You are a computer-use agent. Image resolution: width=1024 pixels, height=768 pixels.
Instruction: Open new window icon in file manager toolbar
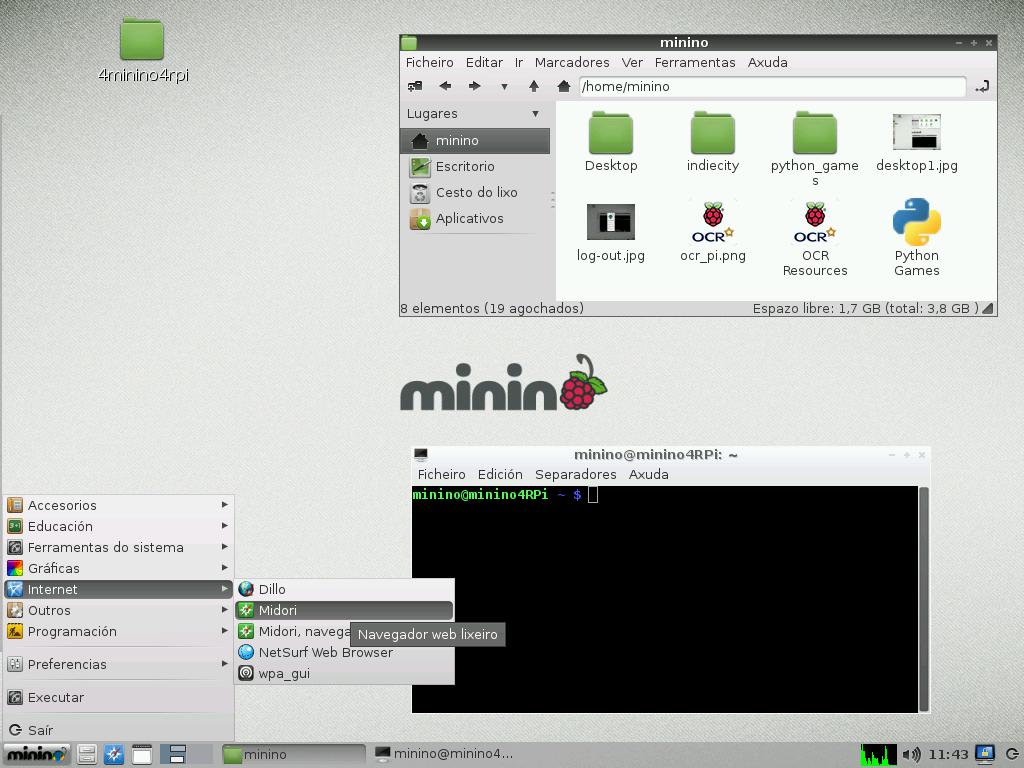(415, 86)
